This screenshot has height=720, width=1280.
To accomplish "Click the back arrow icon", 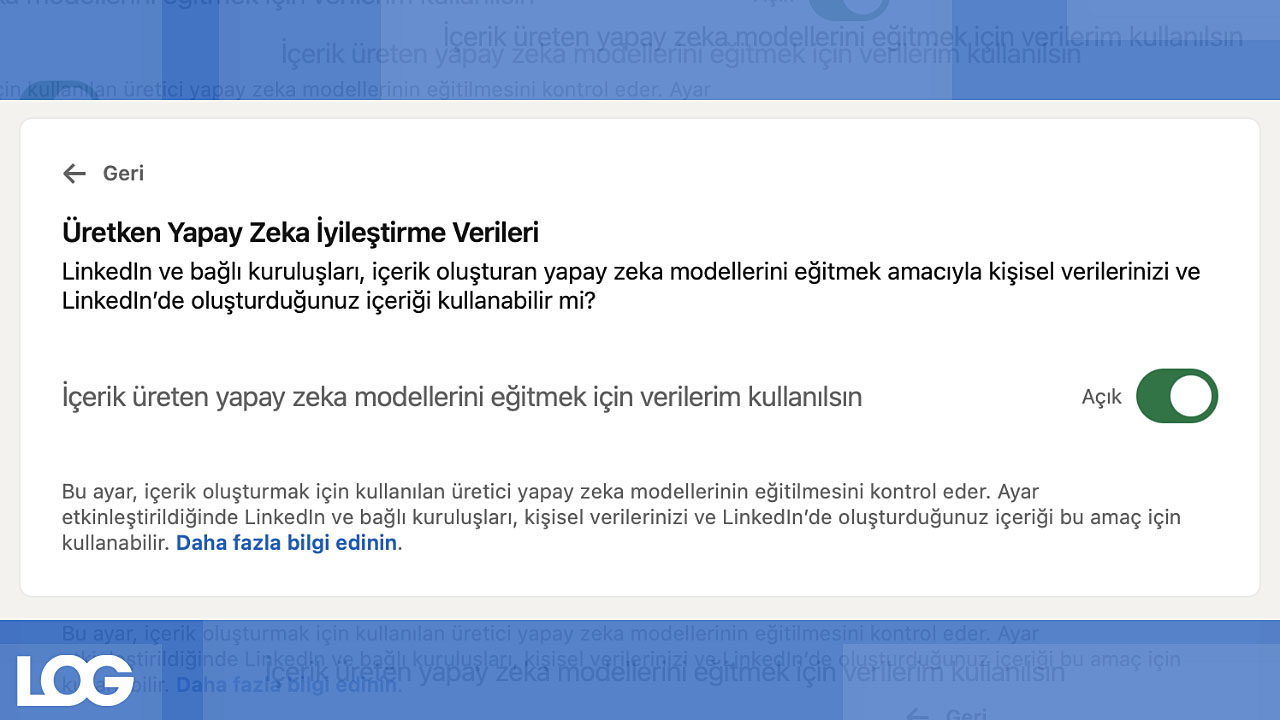I will coord(74,174).
